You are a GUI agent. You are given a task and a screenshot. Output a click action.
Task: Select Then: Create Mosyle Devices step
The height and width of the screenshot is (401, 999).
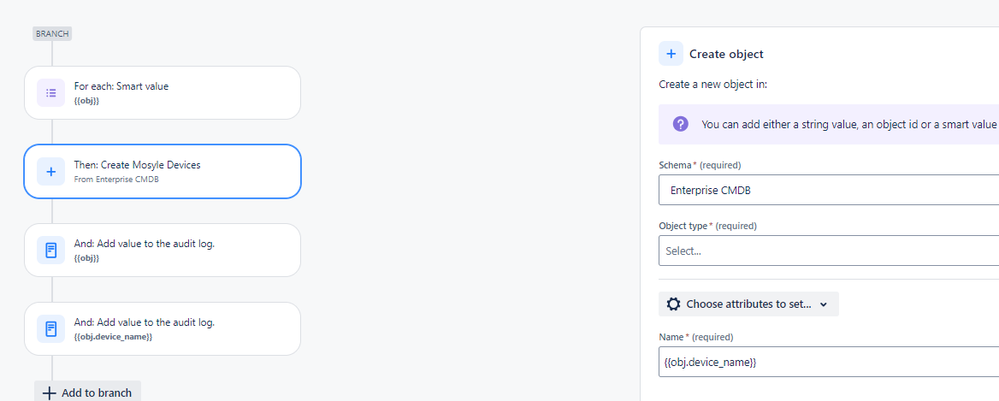tap(162, 171)
